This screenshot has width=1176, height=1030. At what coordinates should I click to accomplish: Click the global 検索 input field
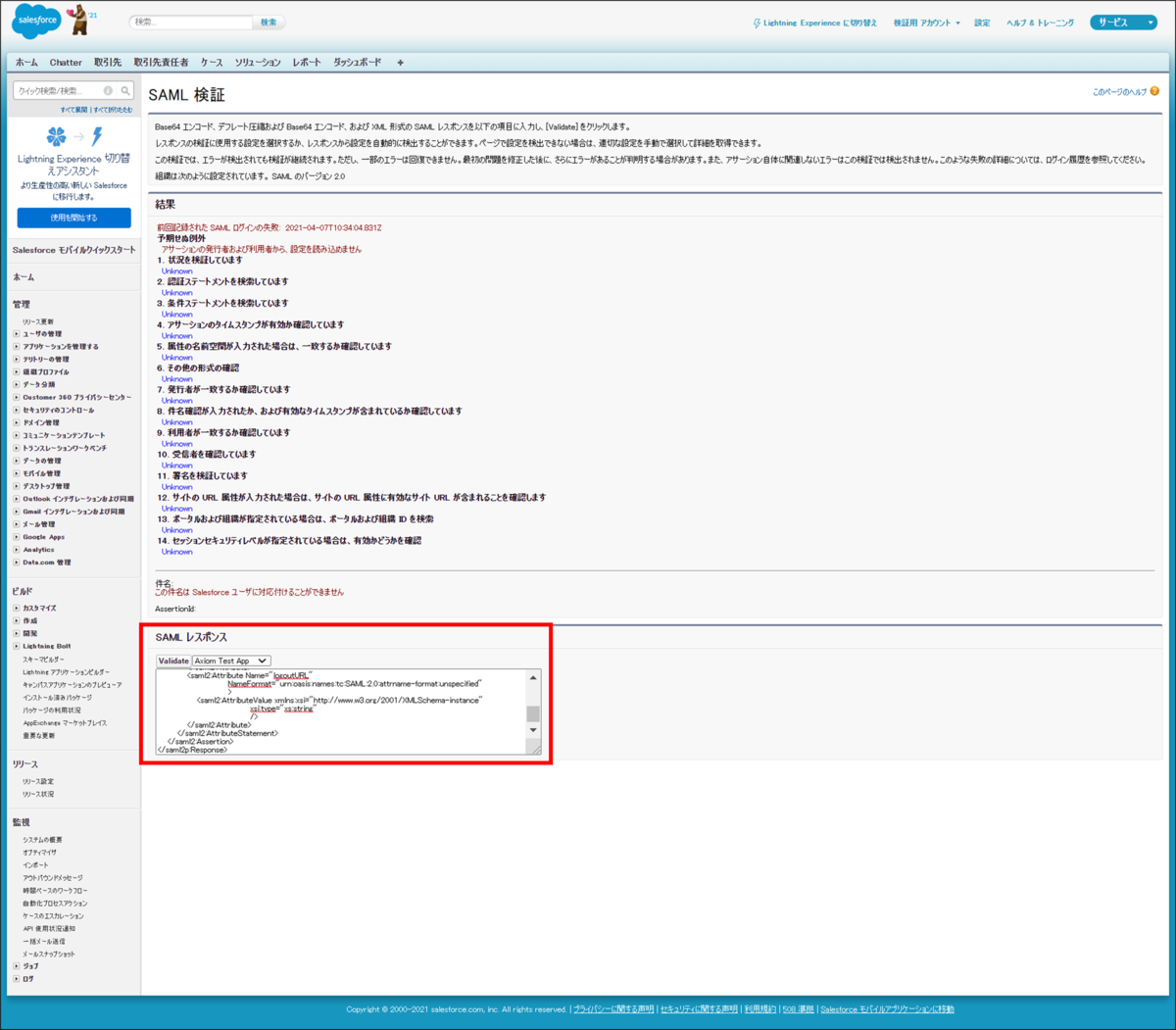pyautogui.click(x=191, y=22)
